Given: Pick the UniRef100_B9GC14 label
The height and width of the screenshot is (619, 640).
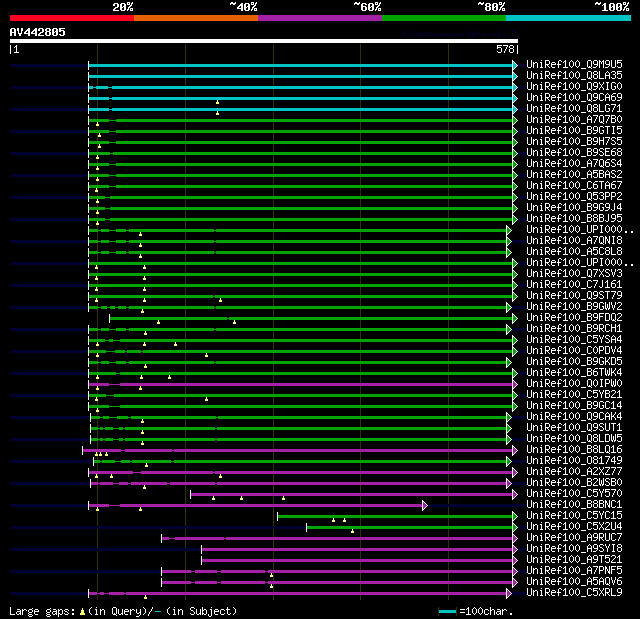Looking at the screenshot, I should coord(574,406).
